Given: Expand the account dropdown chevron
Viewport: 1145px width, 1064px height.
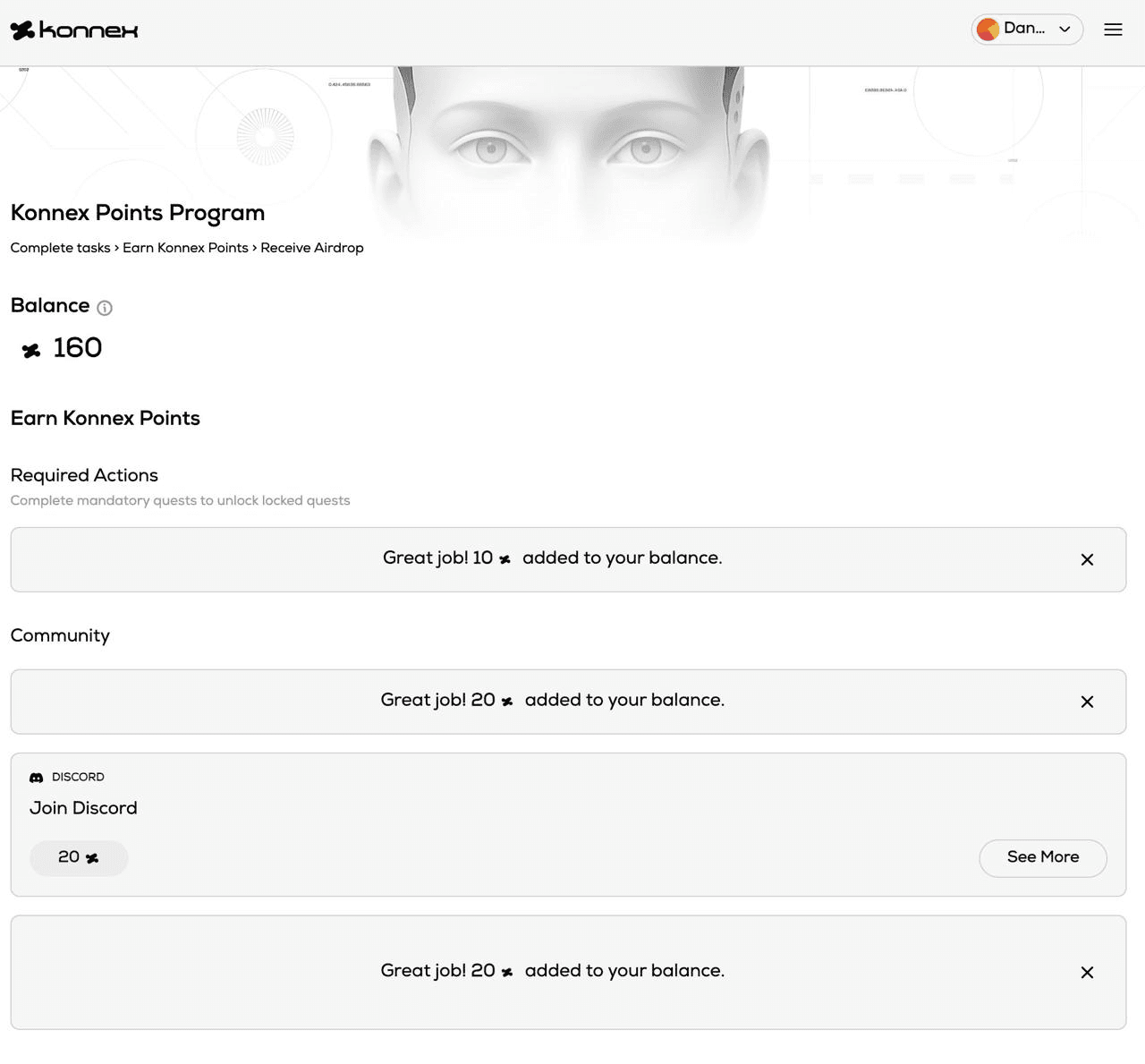Looking at the screenshot, I should point(1064,30).
